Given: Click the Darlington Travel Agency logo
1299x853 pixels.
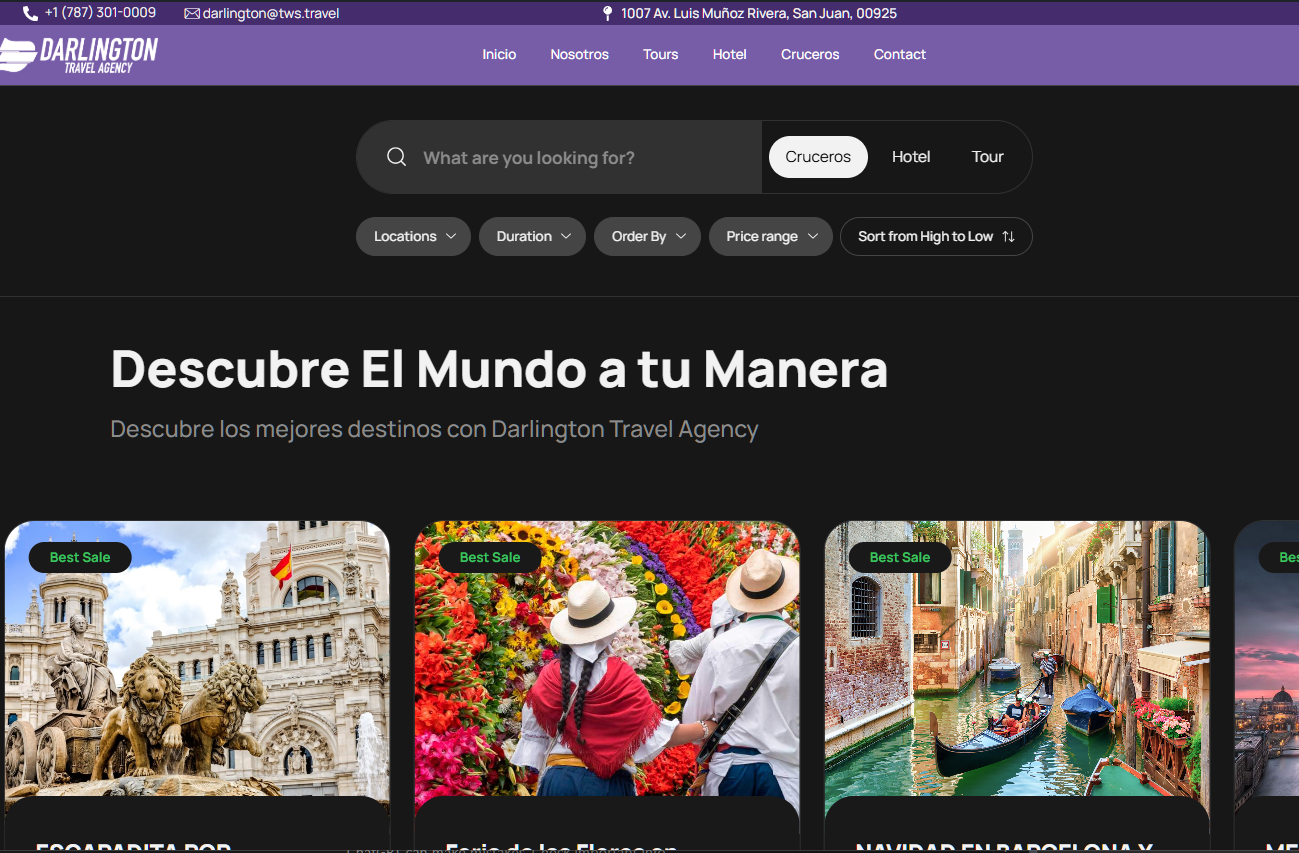Looking at the screenshot, I should click(79, 55).
